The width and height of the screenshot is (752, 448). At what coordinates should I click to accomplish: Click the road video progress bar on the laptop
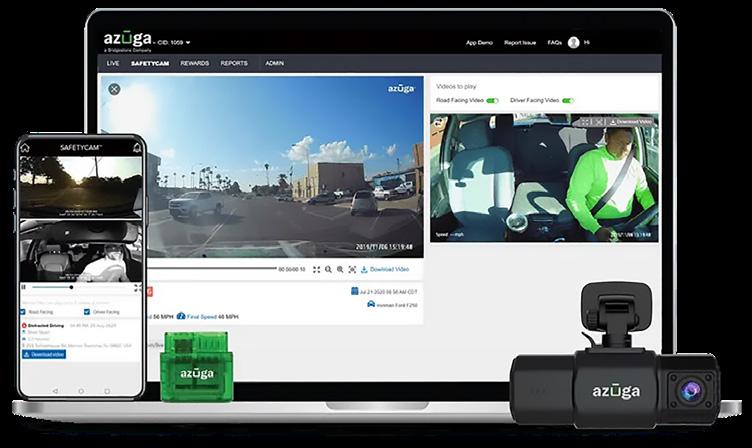(211, 269)
